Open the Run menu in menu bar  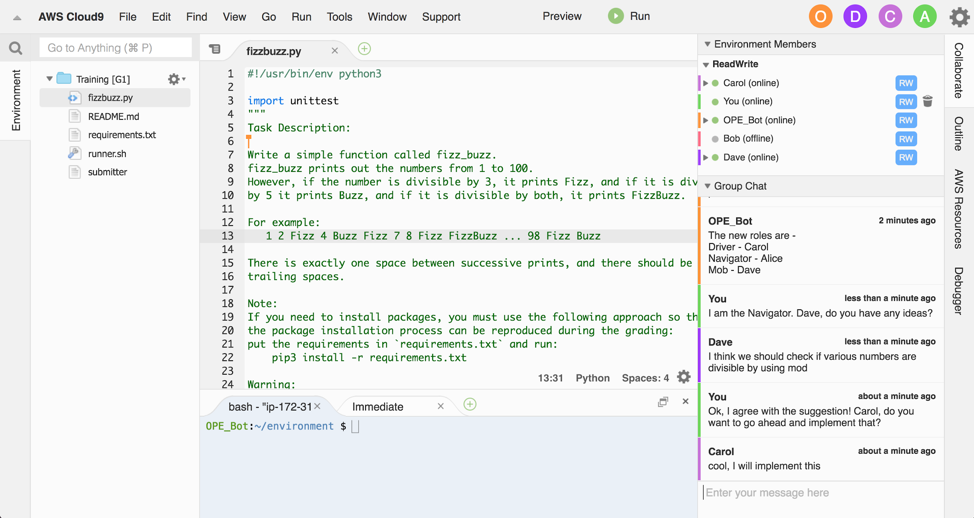coord(301,17)
